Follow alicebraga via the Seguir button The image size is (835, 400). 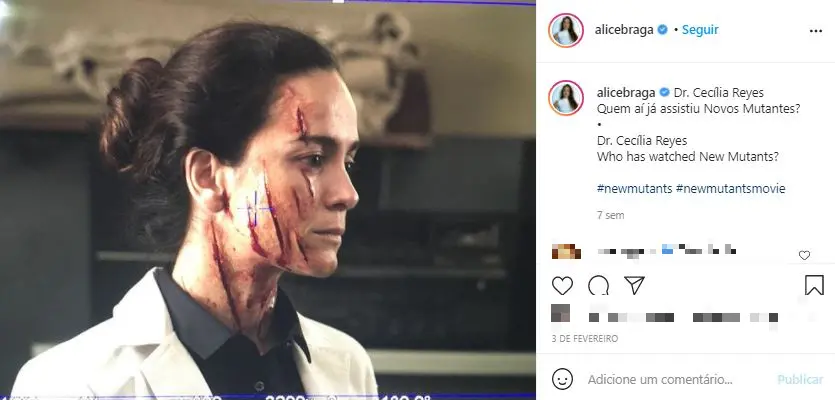700,30
